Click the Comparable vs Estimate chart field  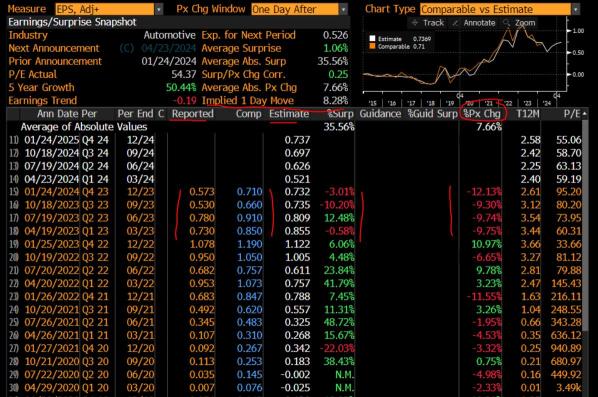point(495,9)
